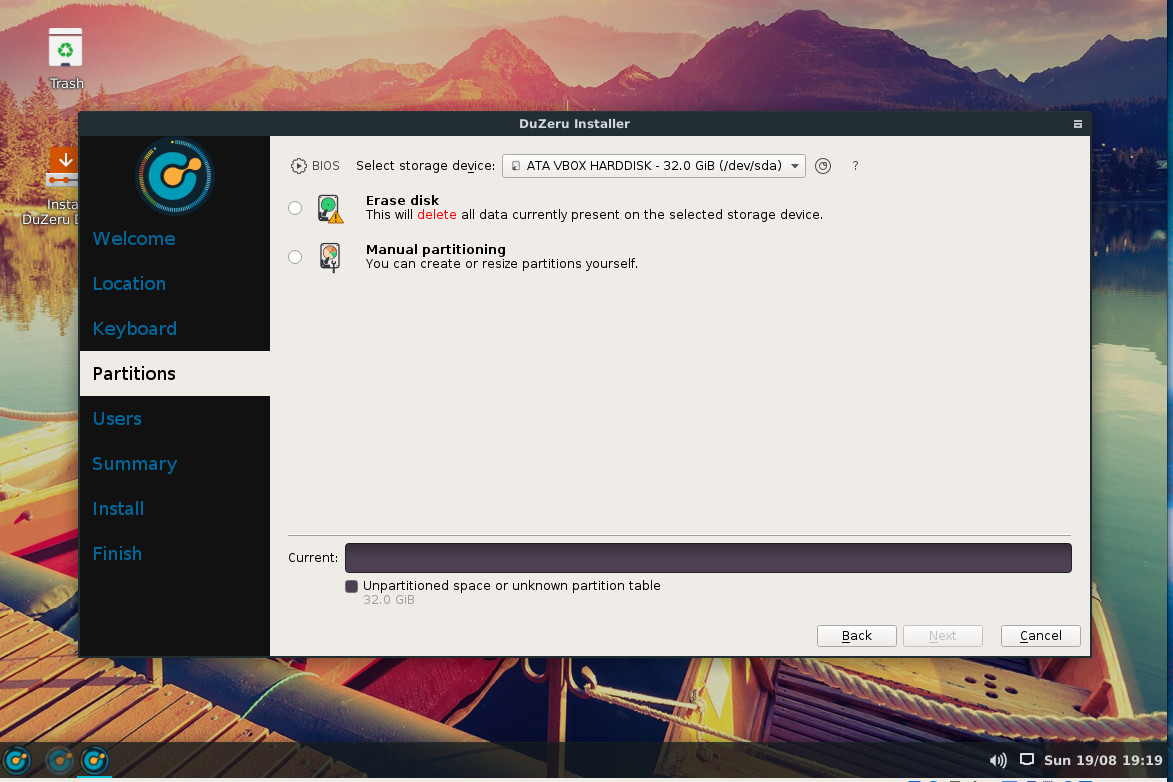Click the 'Select storage device:' label

point(425,166)
